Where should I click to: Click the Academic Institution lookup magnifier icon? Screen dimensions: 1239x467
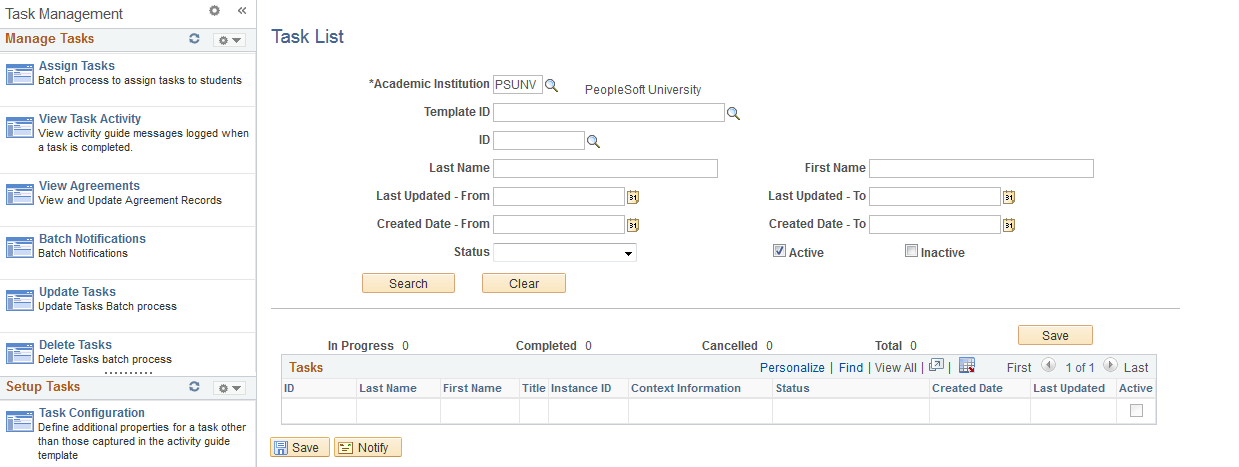pos(551,86)
